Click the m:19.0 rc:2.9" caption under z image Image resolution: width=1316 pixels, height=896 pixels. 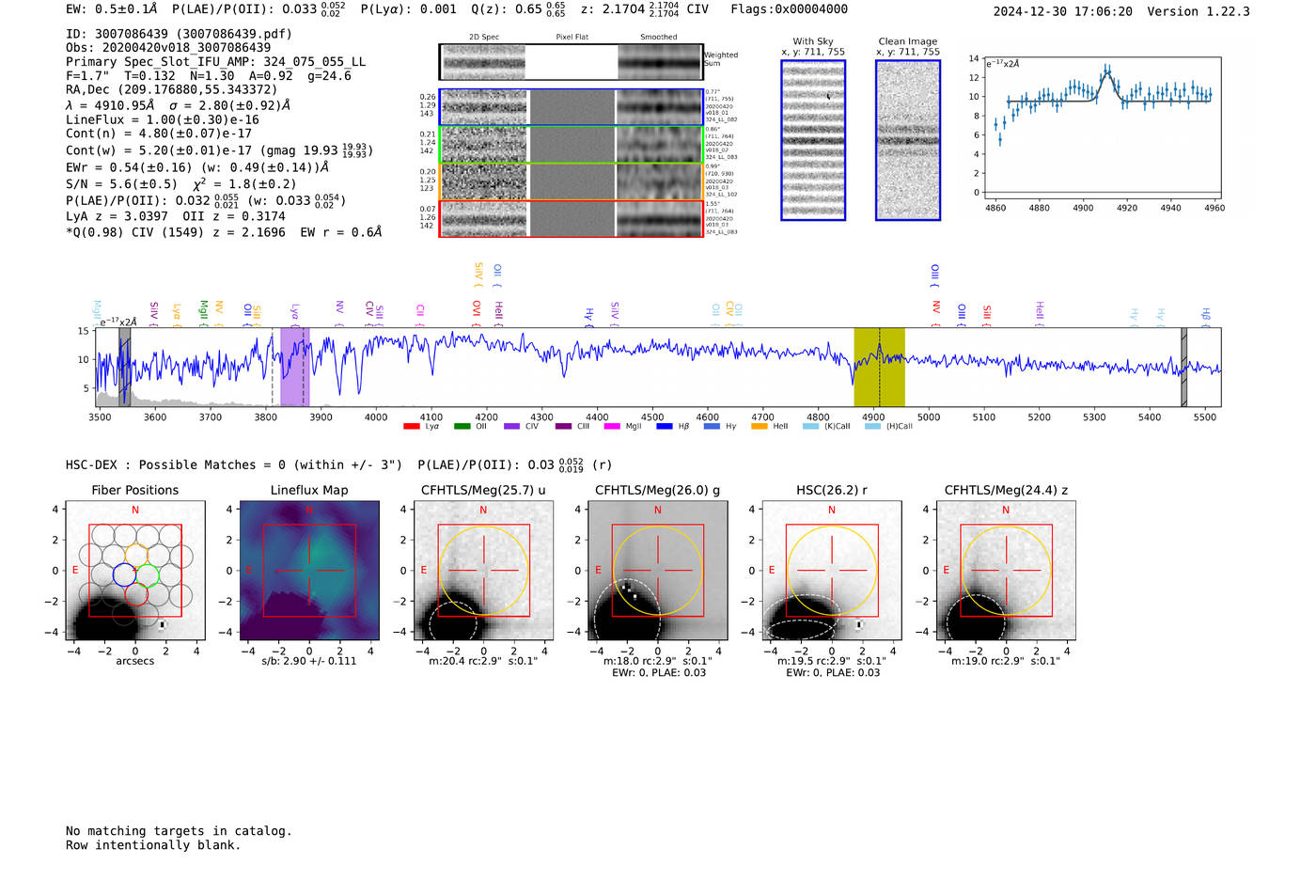pyautogui.click(x=1006, y=661)
